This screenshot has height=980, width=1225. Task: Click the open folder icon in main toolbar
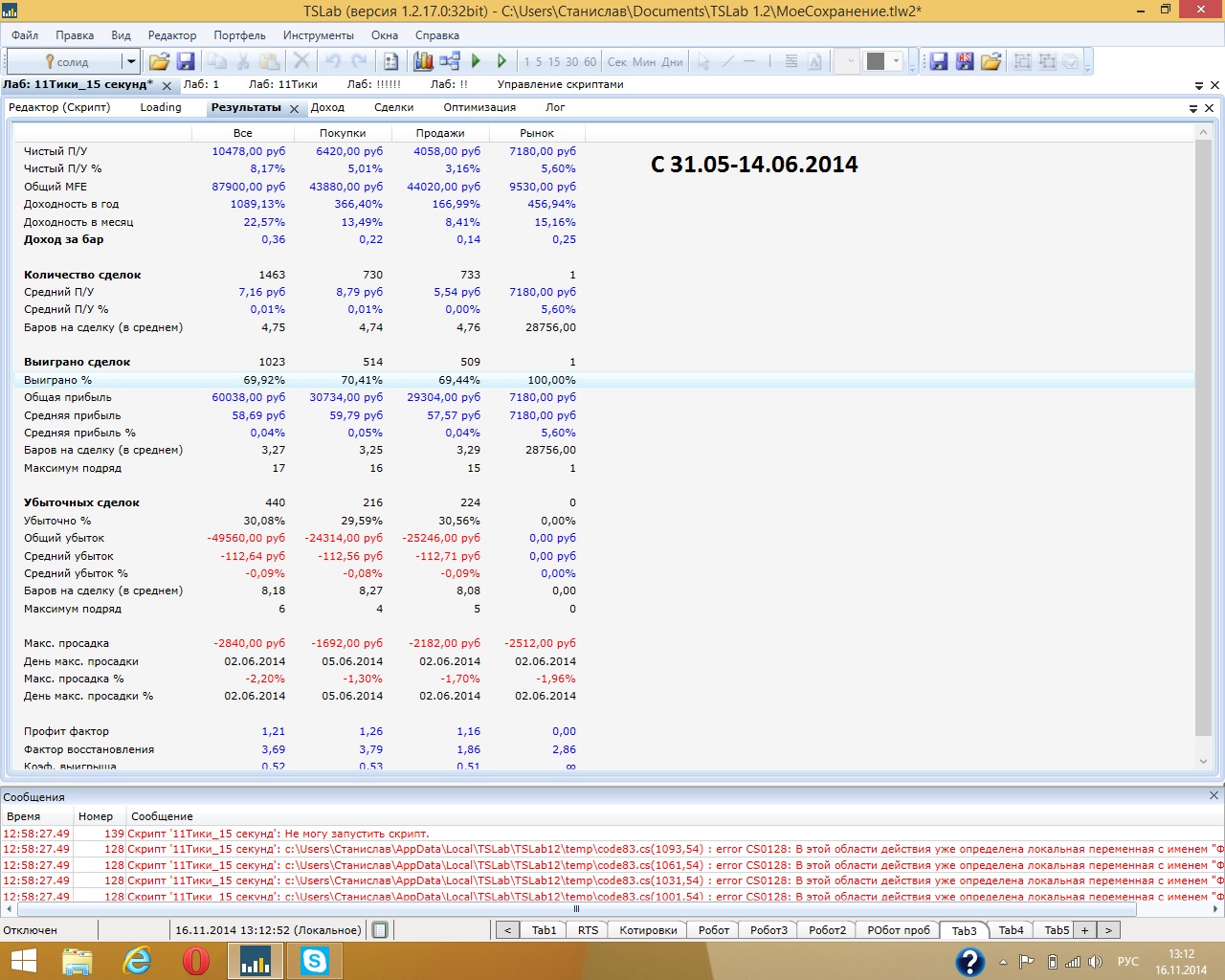159,61
